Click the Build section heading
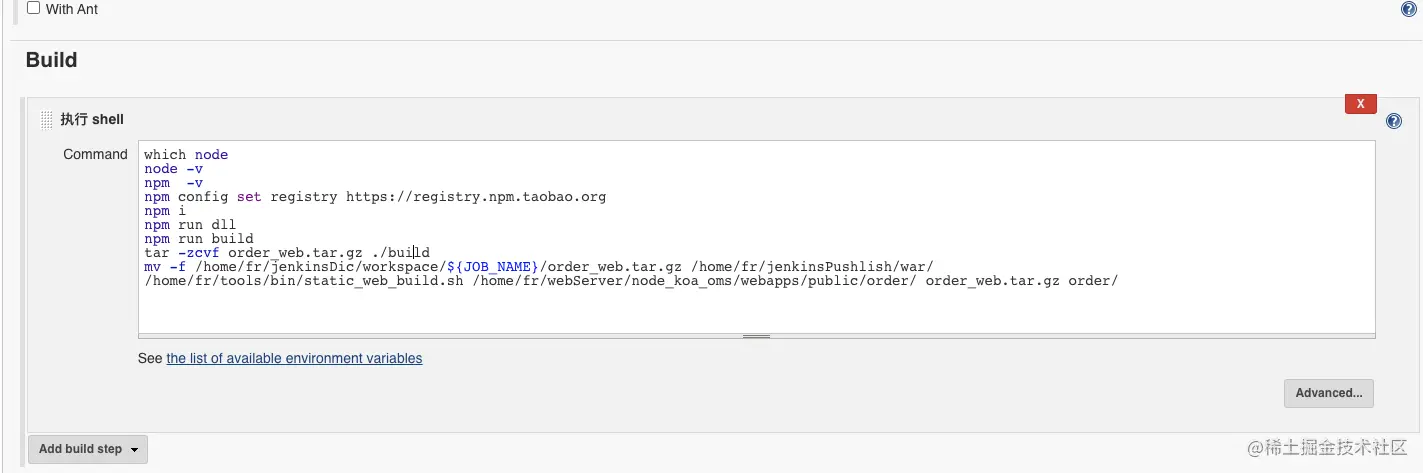Viewport: 1423px width, 473px height. click(x=51, y=60)
